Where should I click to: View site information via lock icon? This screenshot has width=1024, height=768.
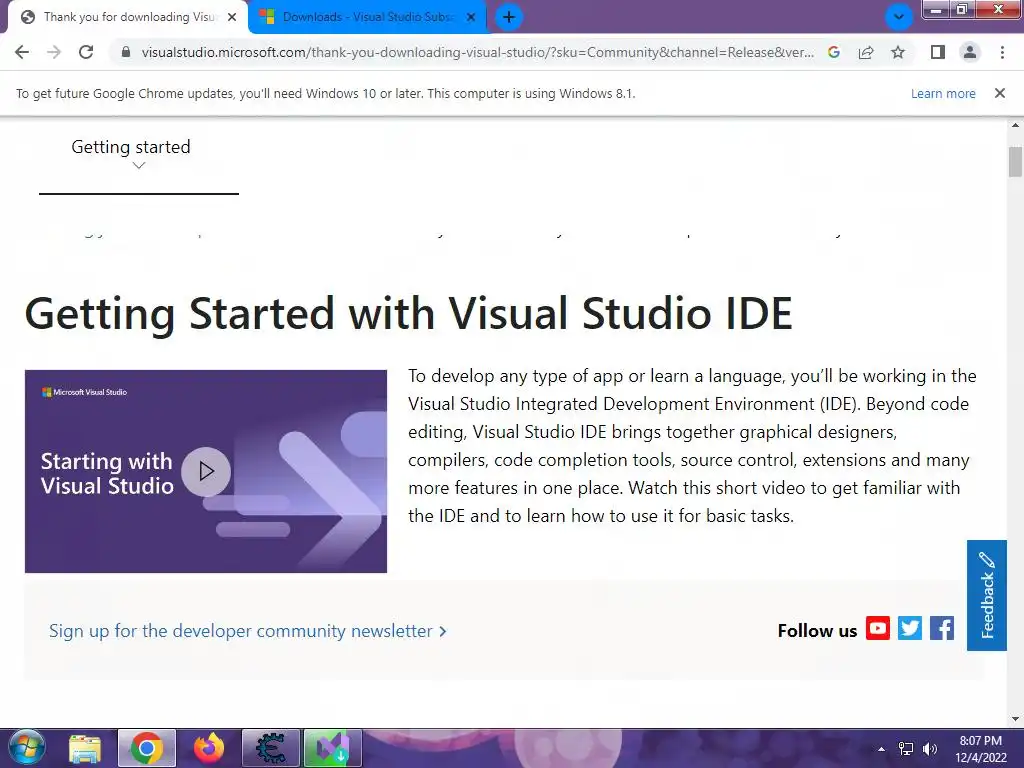[126, 52]
